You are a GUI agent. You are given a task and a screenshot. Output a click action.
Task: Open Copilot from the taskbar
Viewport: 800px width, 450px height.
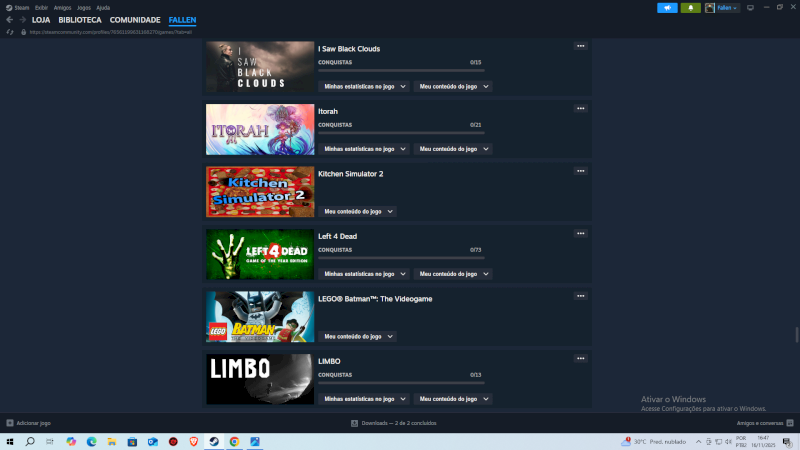pos(71,442)
